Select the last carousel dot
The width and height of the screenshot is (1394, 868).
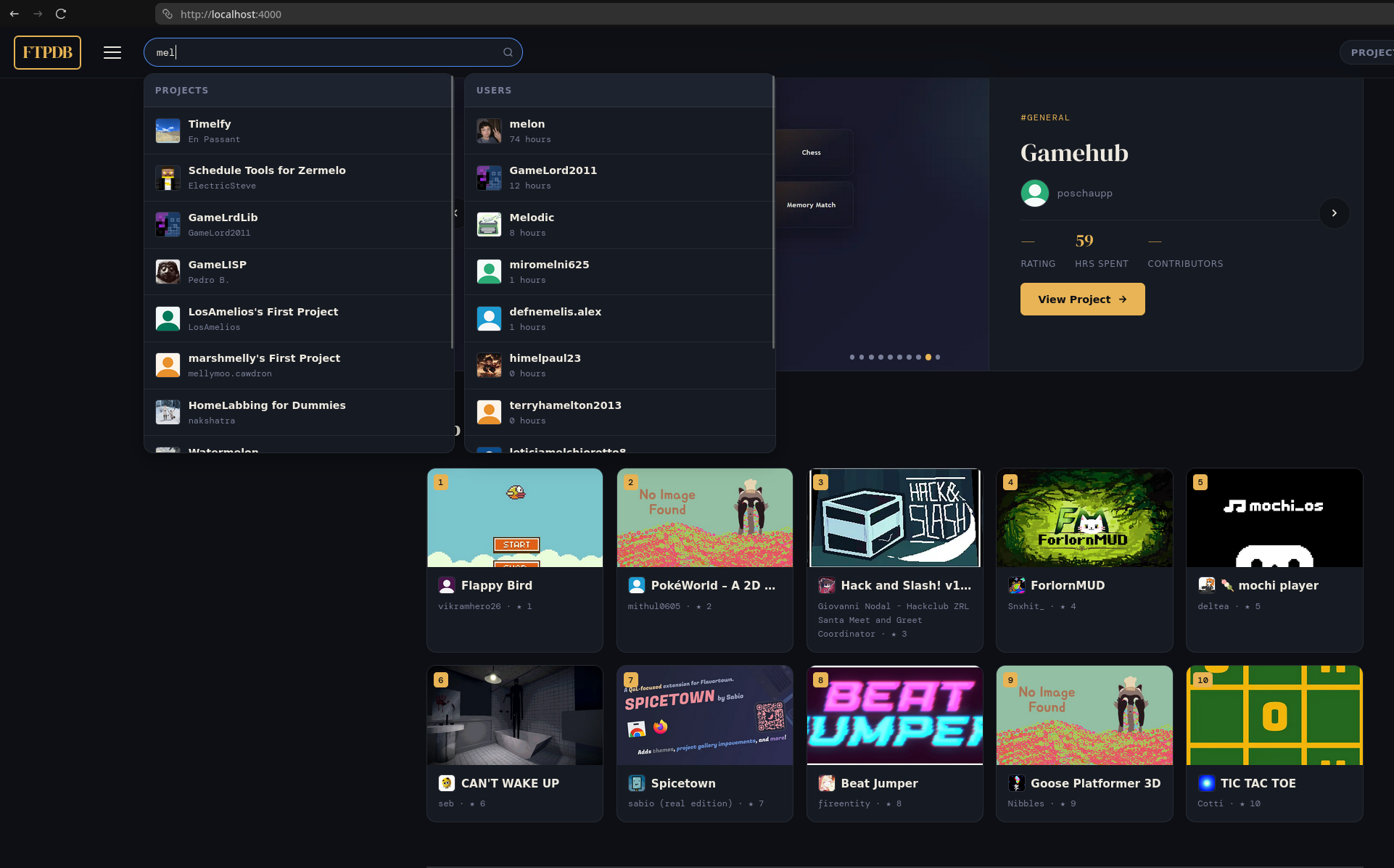point(938,357)
